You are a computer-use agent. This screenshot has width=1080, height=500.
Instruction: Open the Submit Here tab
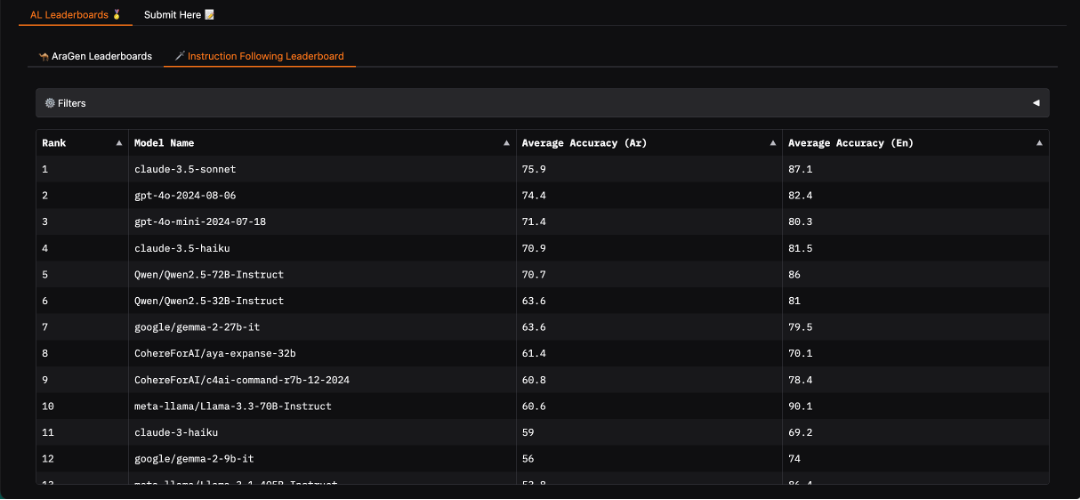pyautogui.click(x=179, y=15)
